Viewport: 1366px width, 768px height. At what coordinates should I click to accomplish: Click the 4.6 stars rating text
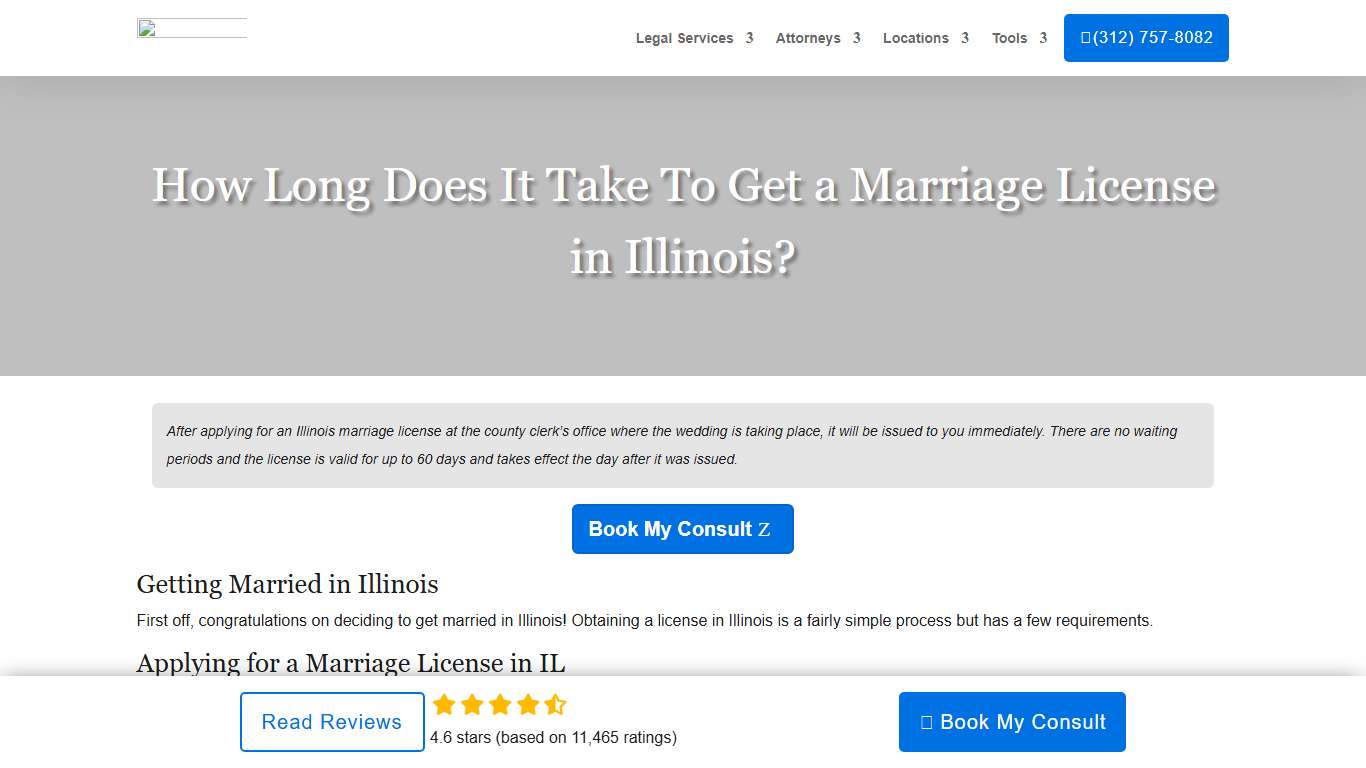click(552, 737)
